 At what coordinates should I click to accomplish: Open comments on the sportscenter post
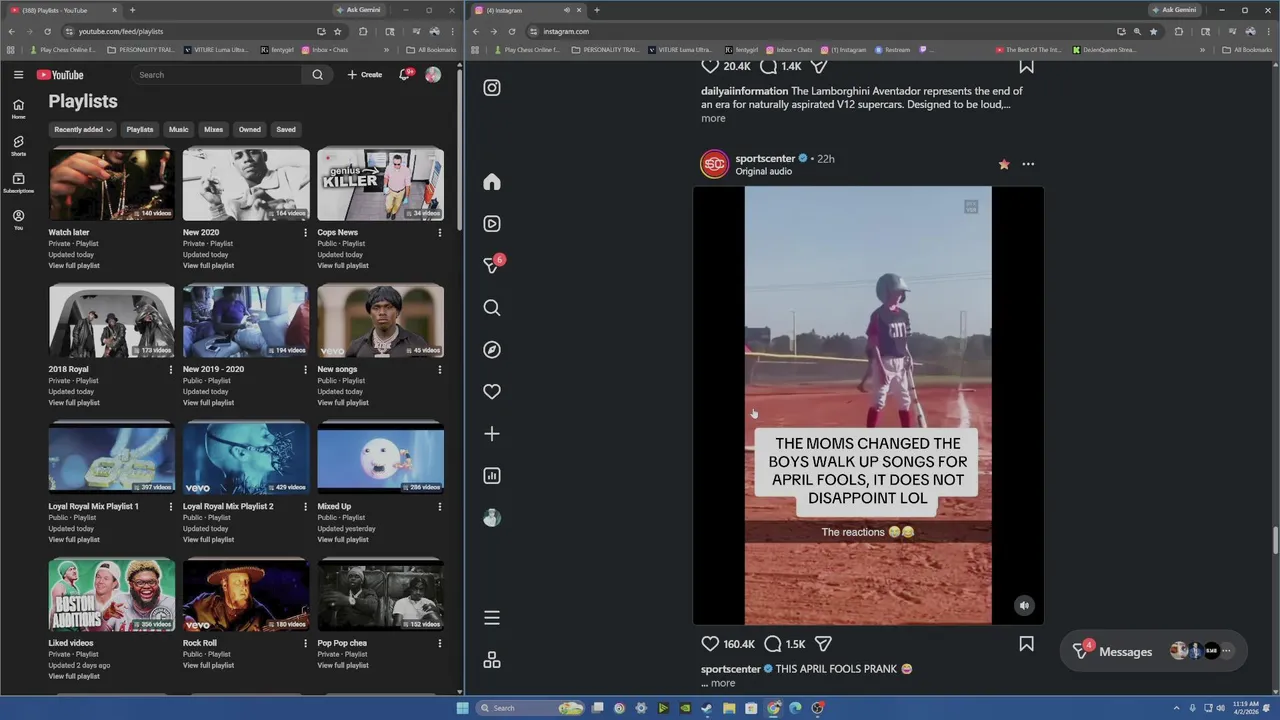pyautogui.click(x=772, y=644)
